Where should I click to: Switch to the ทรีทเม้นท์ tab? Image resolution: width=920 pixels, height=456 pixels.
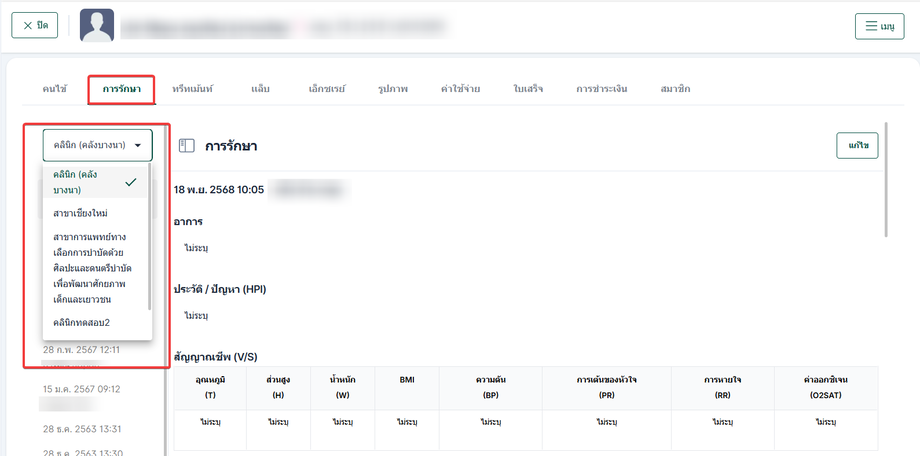click(192, 89)
